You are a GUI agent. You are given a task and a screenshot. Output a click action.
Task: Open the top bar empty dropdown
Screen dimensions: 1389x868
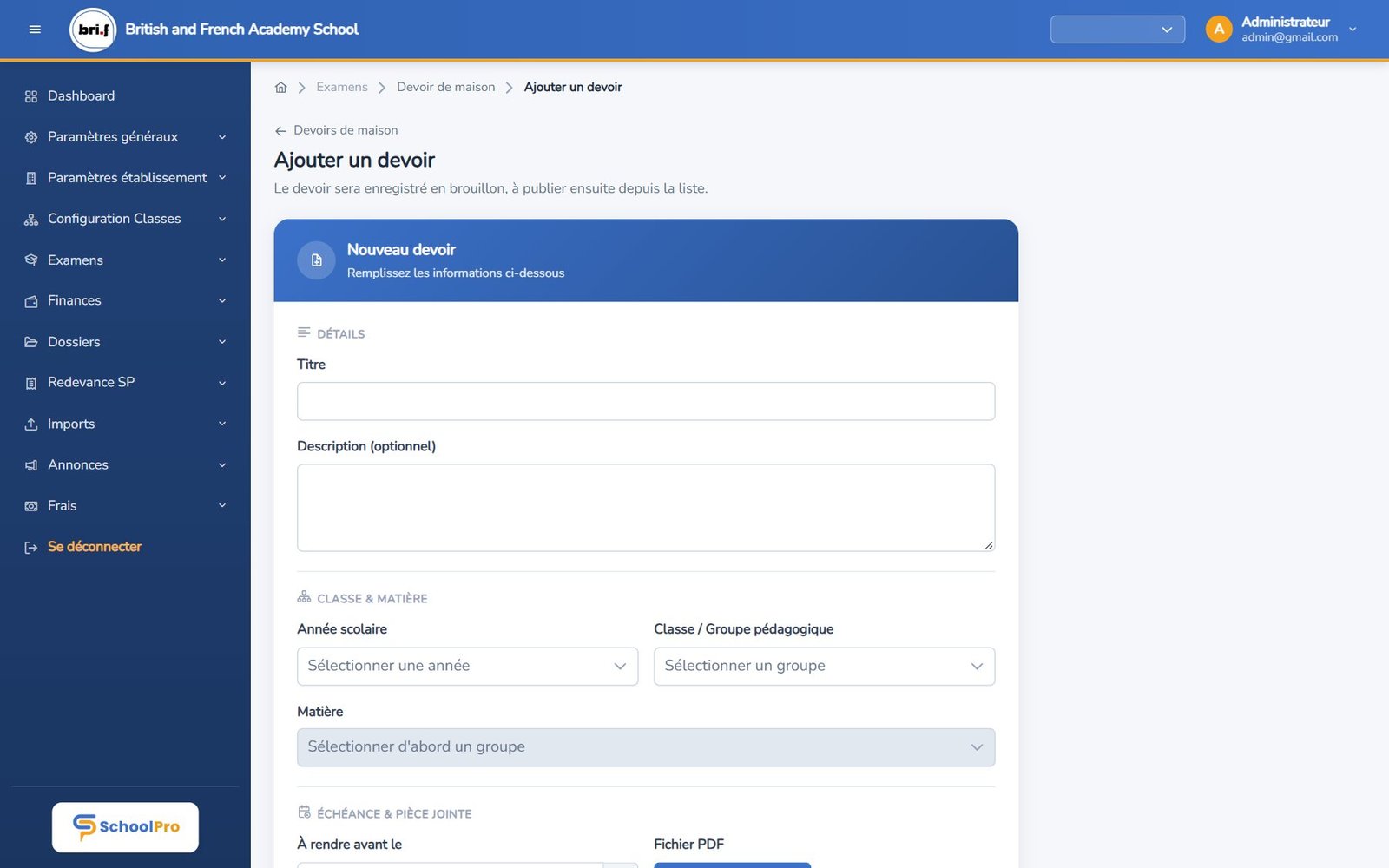pyautogui.click(x=1117, y=30)
